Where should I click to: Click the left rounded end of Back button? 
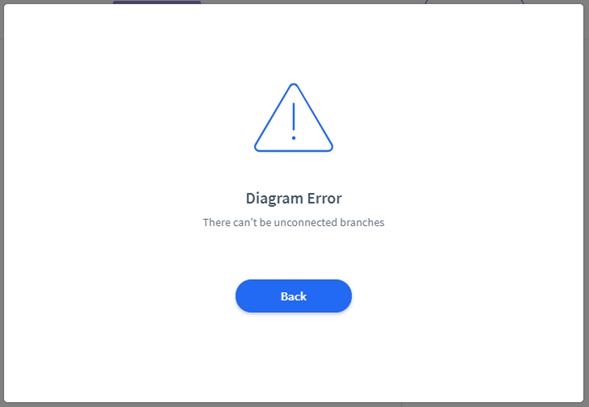point(244,296)
